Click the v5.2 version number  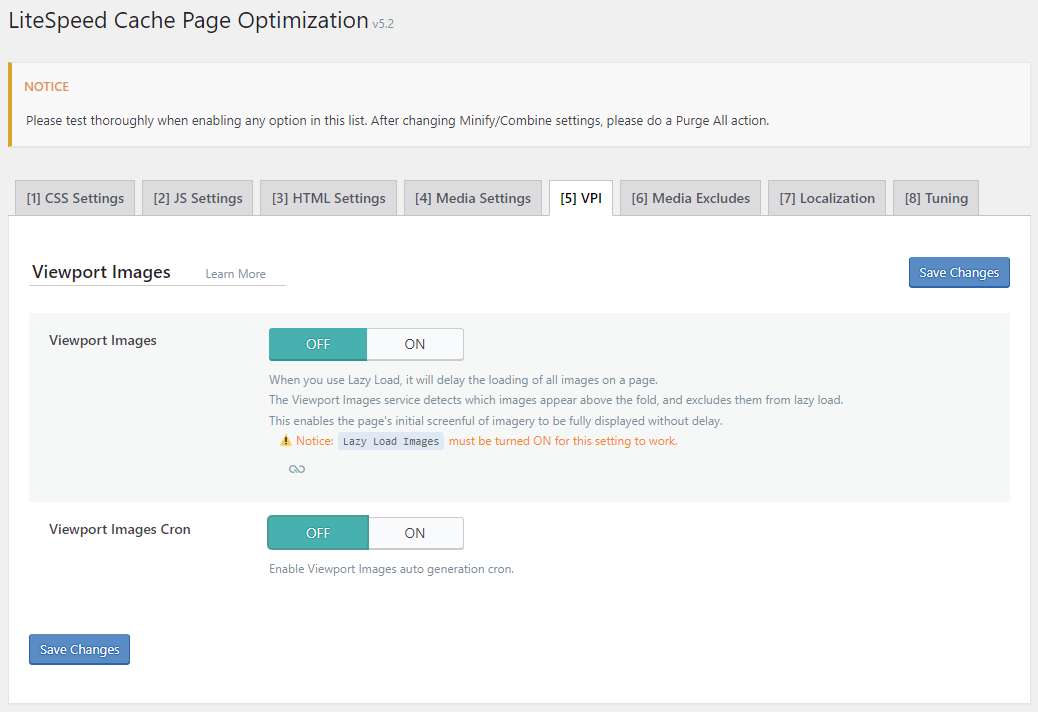383,24
